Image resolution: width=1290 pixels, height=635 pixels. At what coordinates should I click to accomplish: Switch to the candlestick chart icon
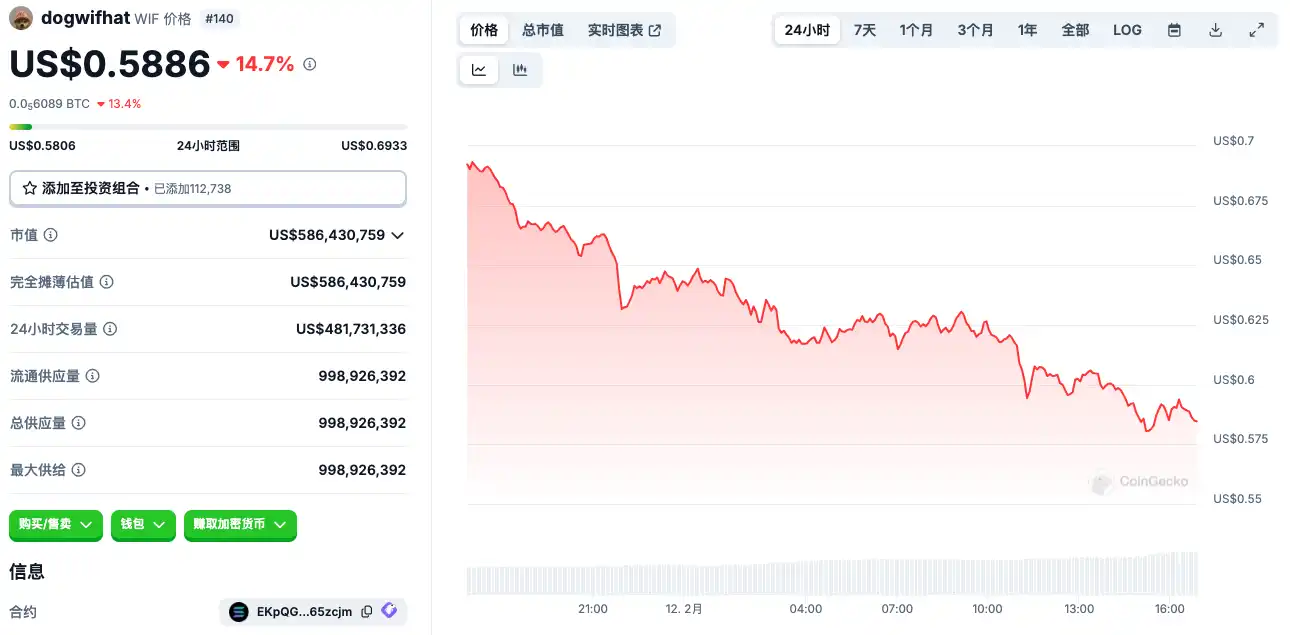520,70
